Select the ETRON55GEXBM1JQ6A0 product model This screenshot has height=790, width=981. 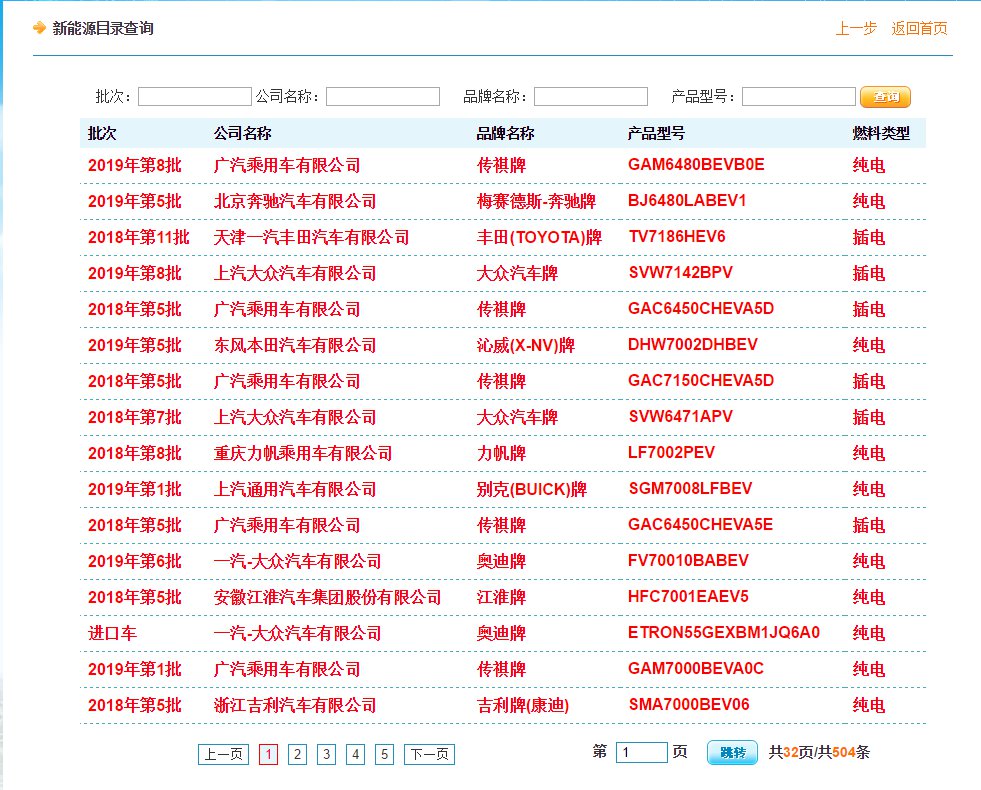(x=723, y=633)
